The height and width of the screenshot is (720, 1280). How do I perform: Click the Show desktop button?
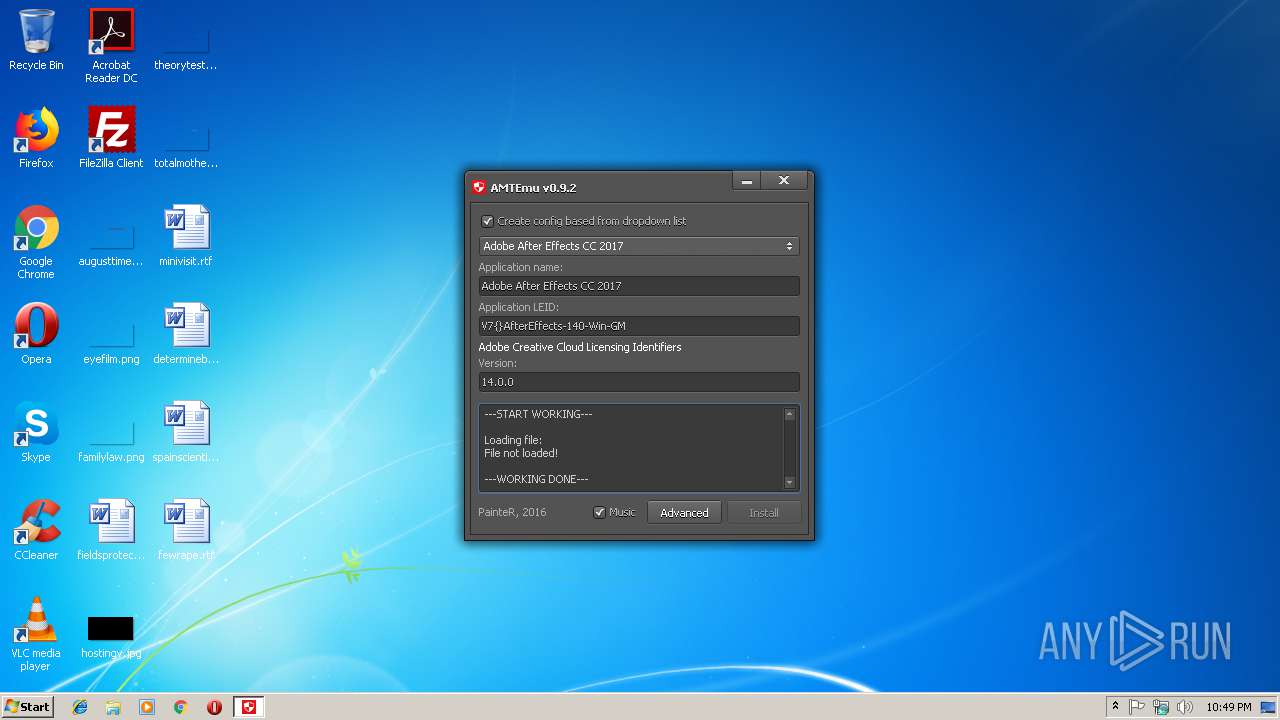[x=1270, y=707]
